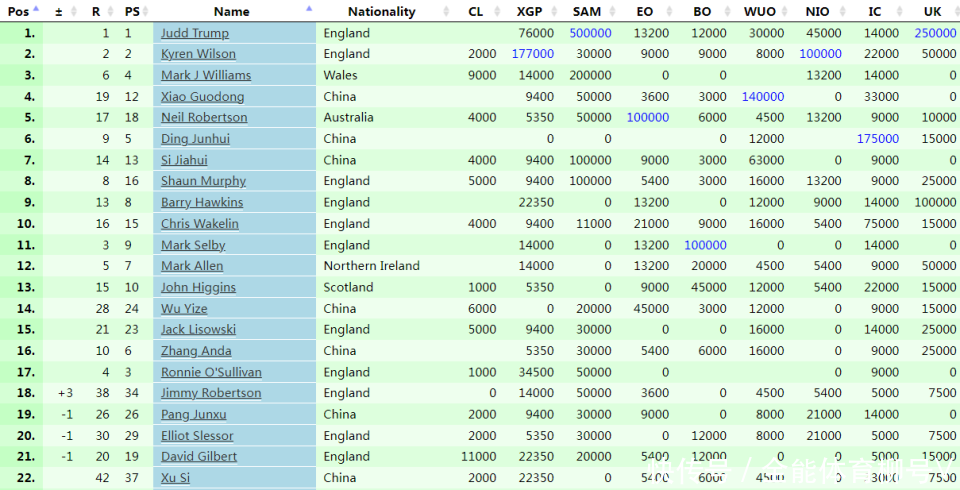The height and width of the screenshot is (490, 960).
Task: Click Ronnie O'Sullivan name link
Action: (x=211, y=372)
